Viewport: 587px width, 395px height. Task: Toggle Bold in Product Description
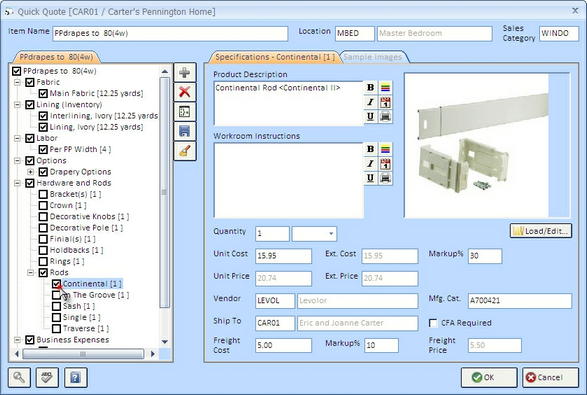[370, 87]
